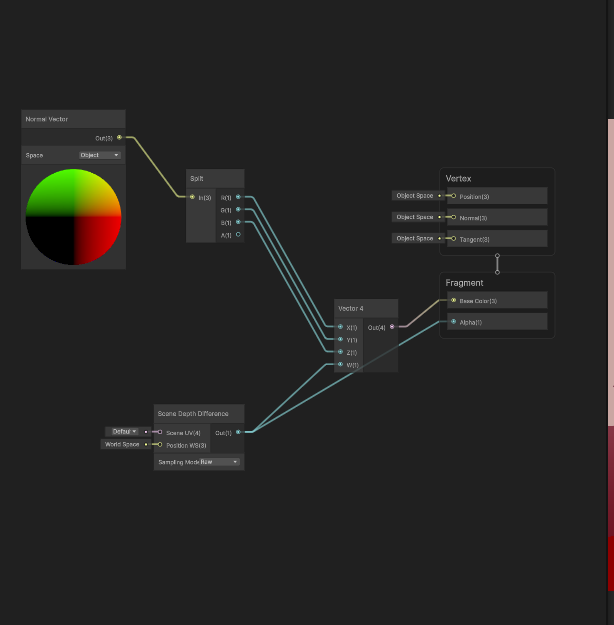614x625 pixels.
Task: Click the World Space label for Position WS
Action: (122, 444)
